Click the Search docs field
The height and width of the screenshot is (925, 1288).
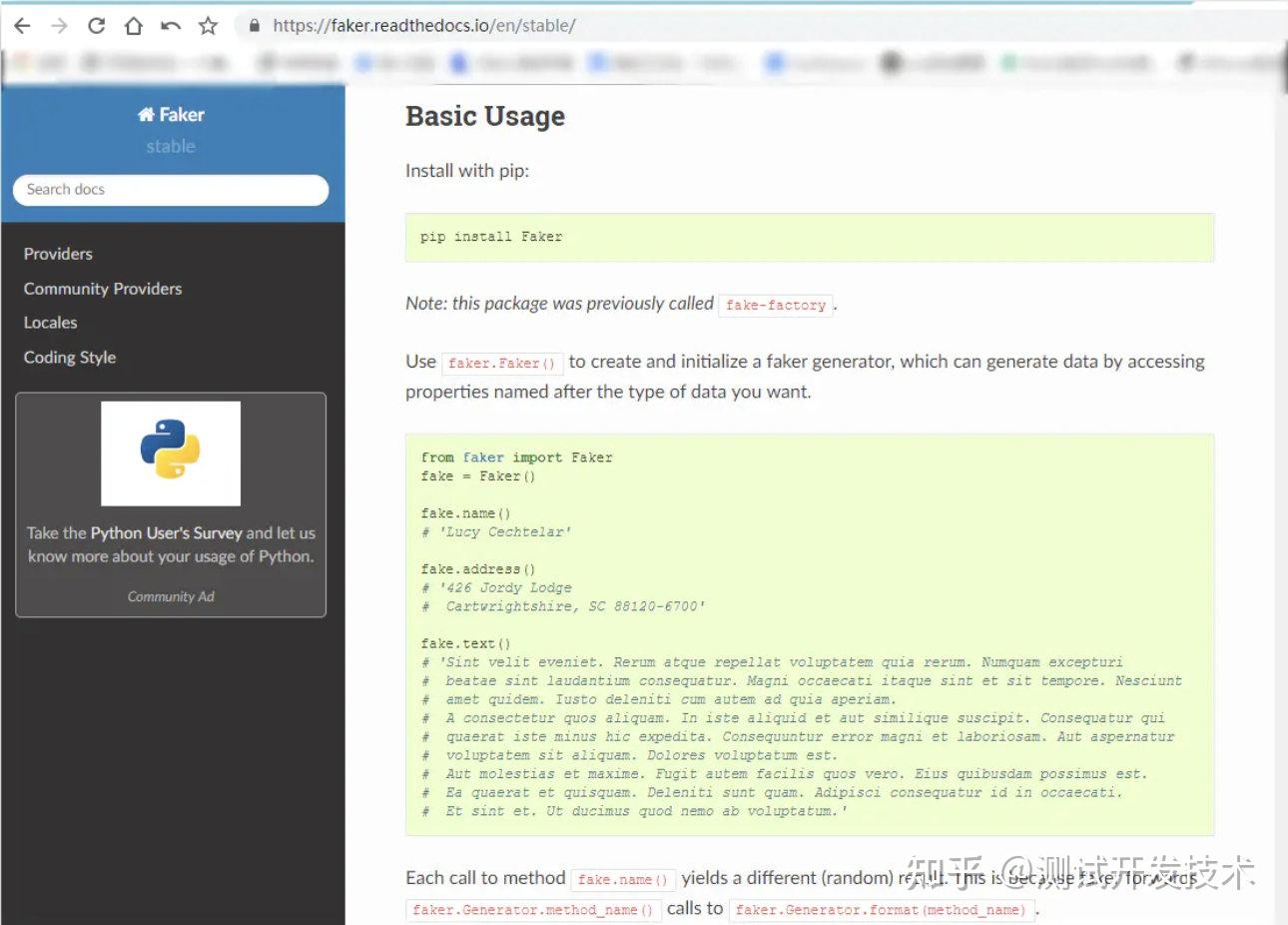(x=171, y=190)
